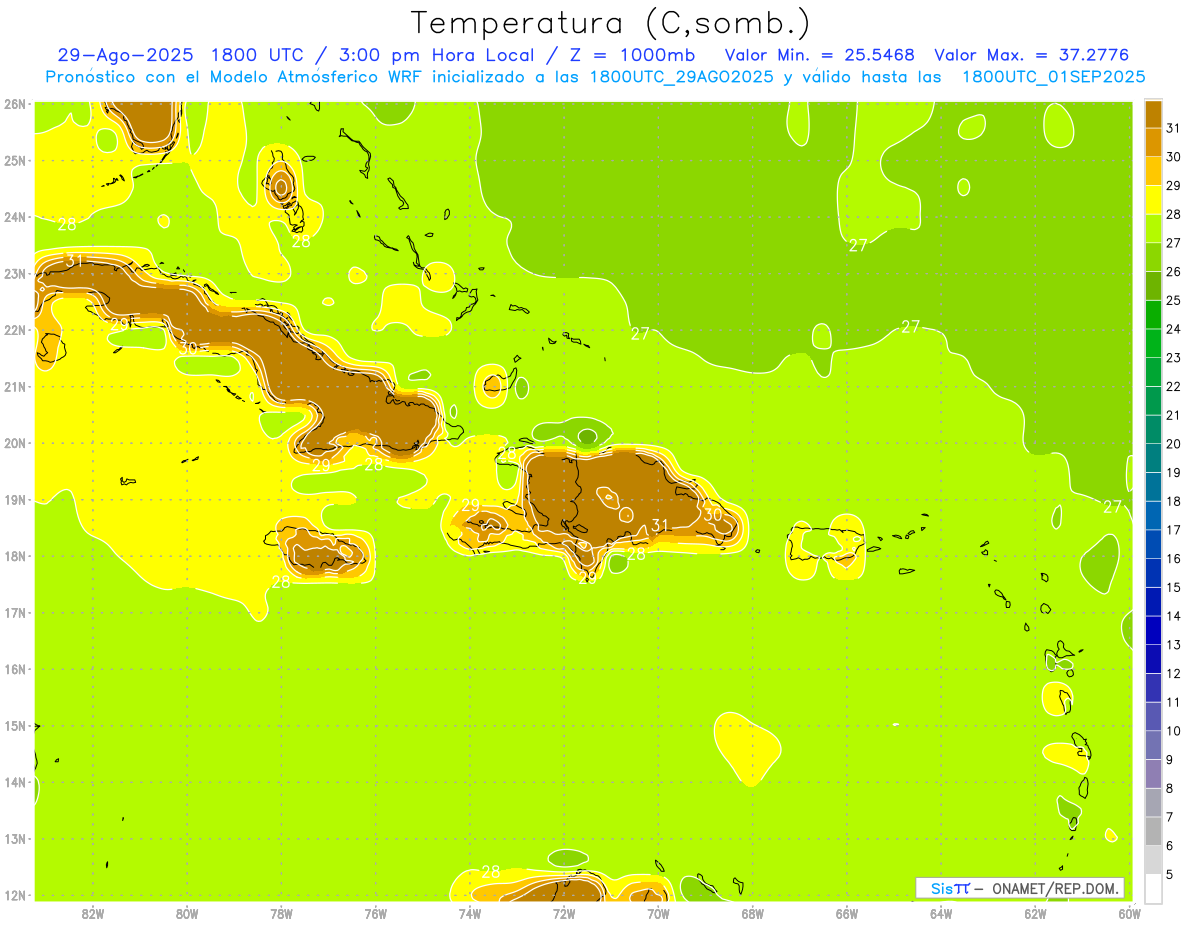Click the '64W' longitude label
1200x927 pixels.
point(941,913)
